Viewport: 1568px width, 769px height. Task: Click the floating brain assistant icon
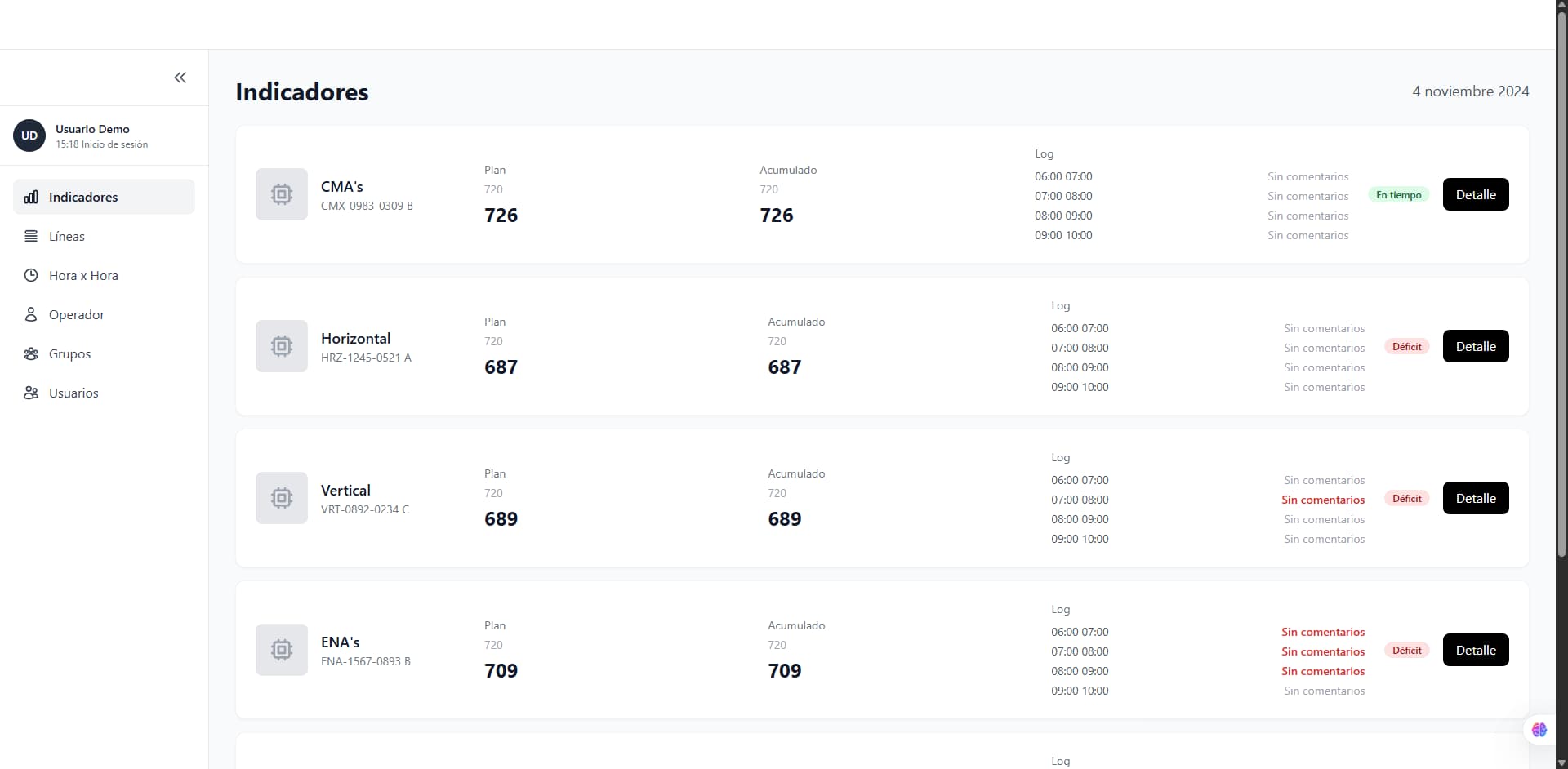pos(1539,730)
